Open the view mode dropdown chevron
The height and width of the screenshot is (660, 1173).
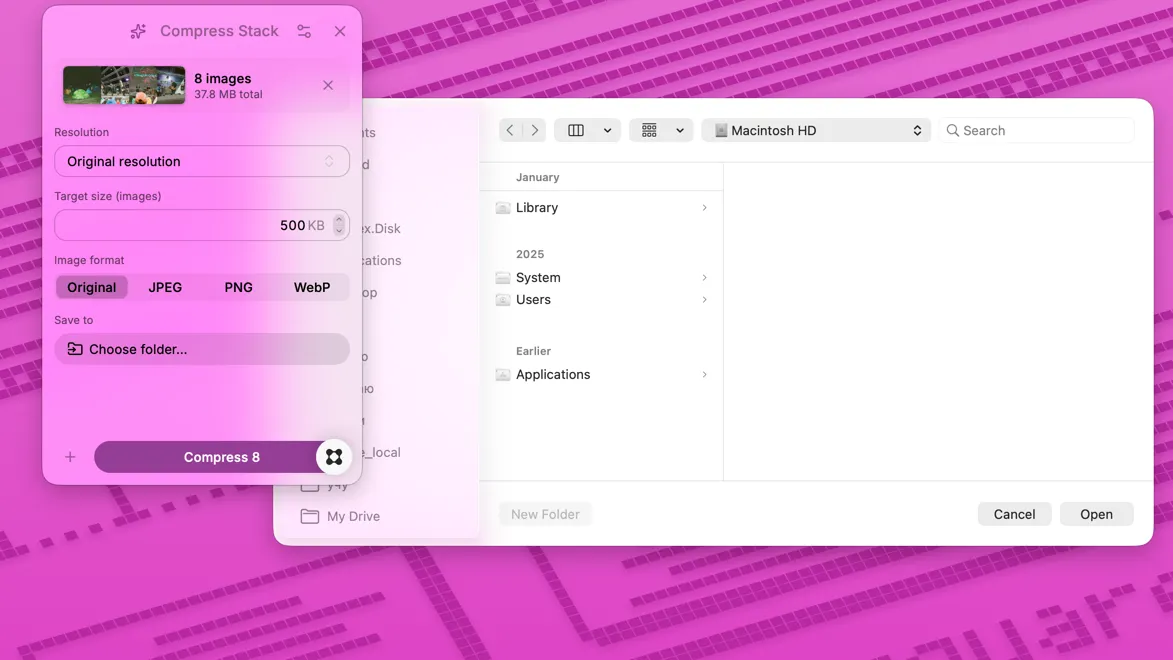pyautogui.click(x=607, y=130)
